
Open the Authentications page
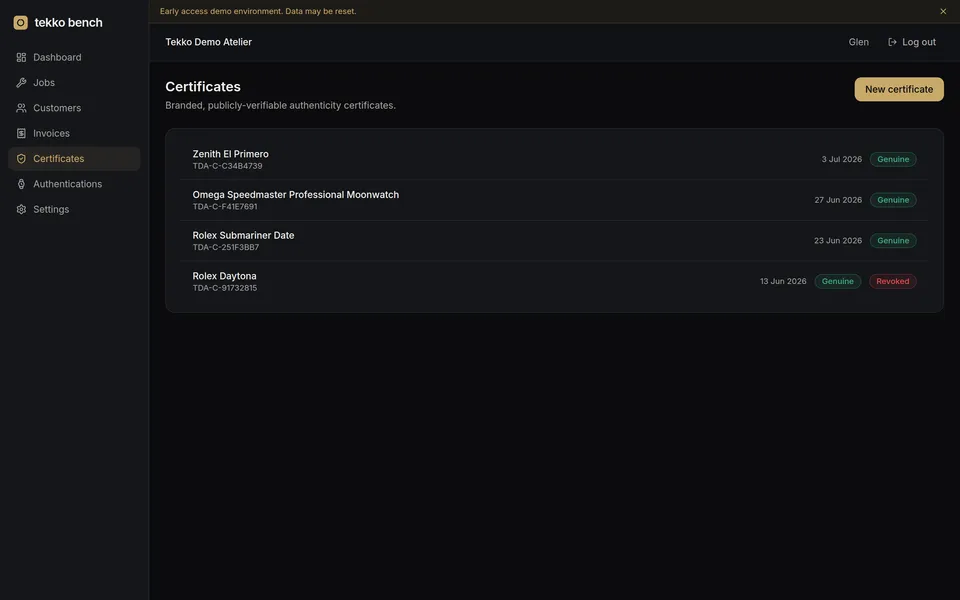click(74, 184)
